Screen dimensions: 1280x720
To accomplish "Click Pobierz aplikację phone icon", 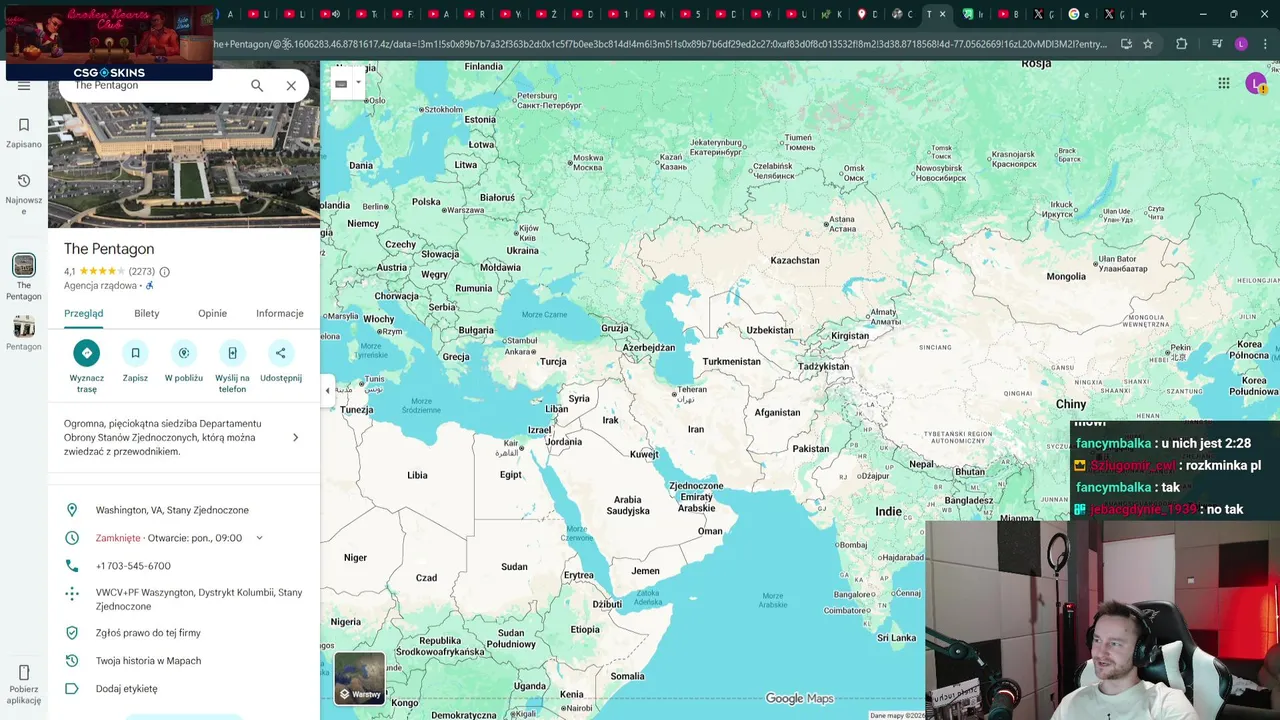I will [24, 672].
